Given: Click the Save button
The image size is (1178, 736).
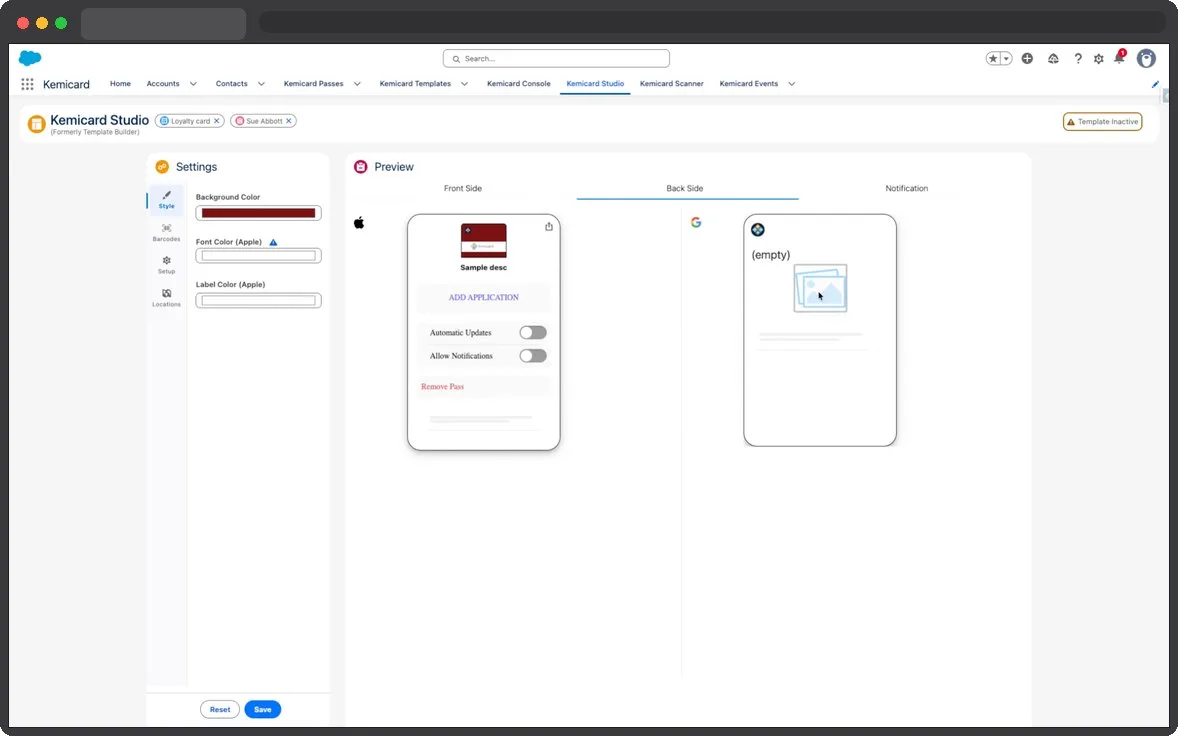Looking at the screenshot, I should click(x=262, y=710).
